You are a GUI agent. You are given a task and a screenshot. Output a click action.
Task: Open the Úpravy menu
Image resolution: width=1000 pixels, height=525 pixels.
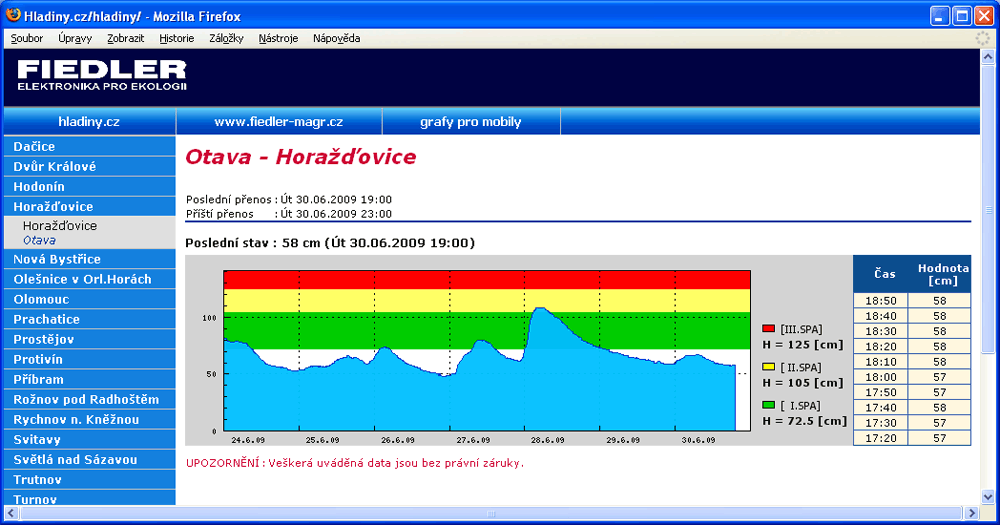click(x=75, y=38)
